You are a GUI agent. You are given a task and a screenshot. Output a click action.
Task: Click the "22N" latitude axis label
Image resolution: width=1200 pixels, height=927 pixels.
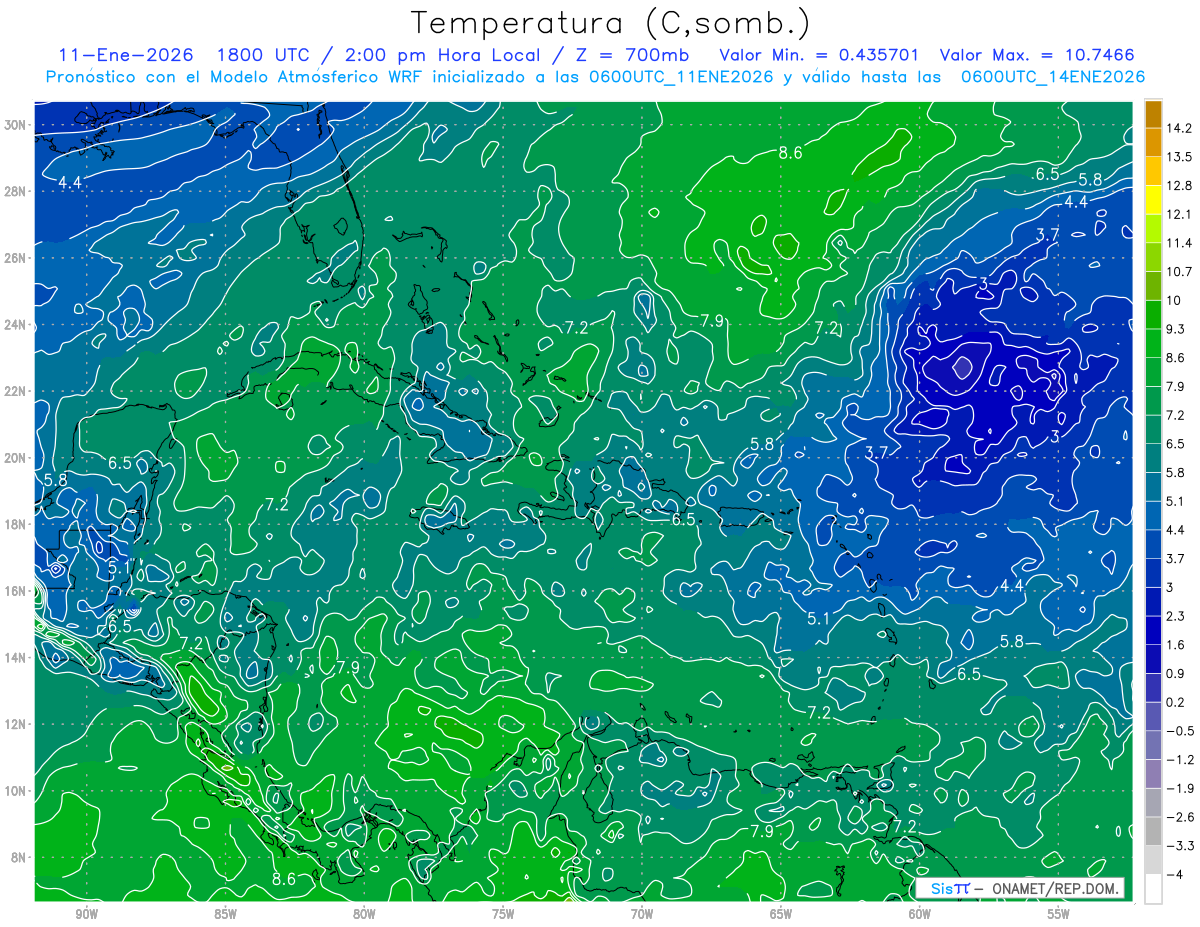pos(17,391)
